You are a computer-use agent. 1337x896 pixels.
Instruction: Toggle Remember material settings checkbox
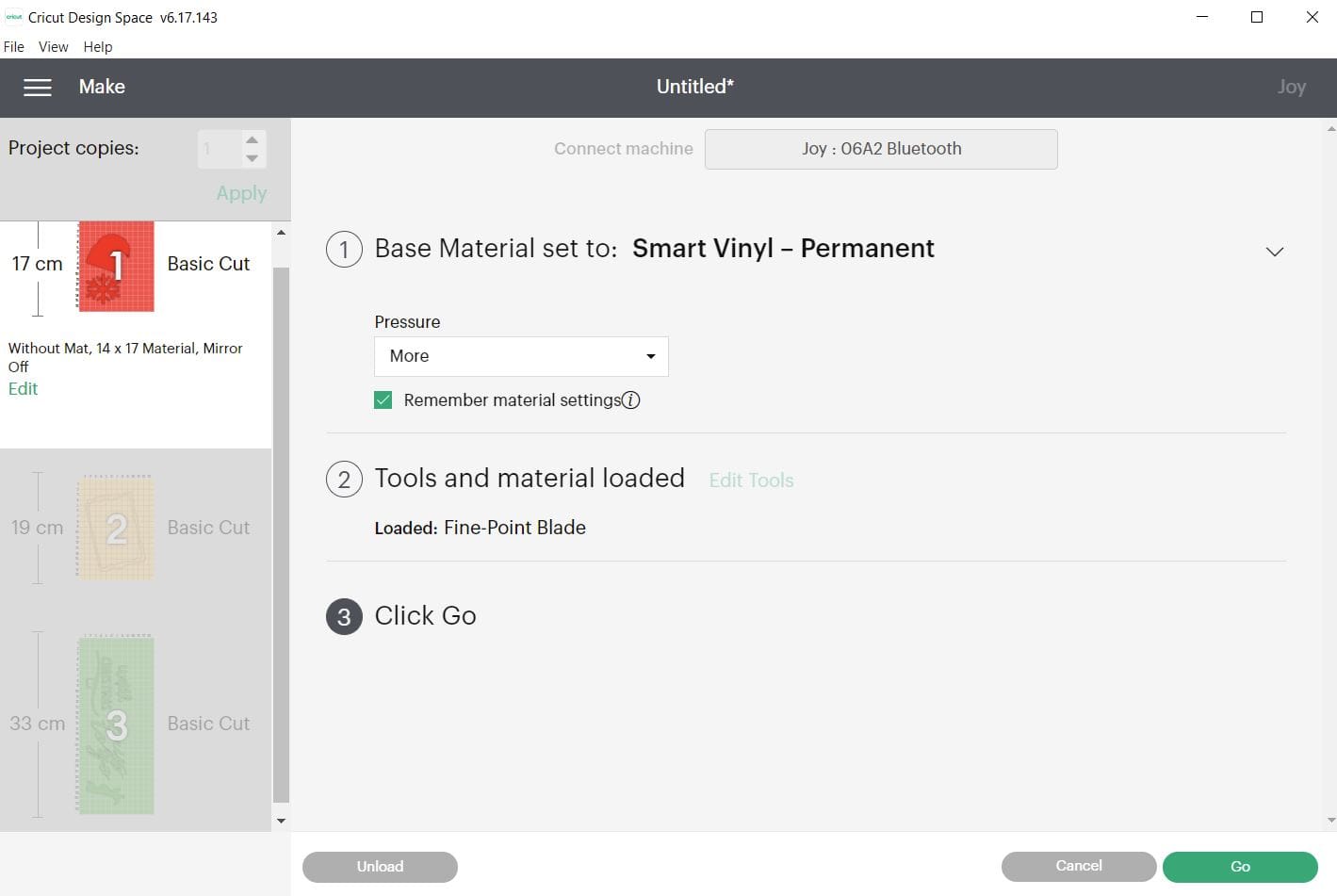pyautogui.click(x=383, y=400)
